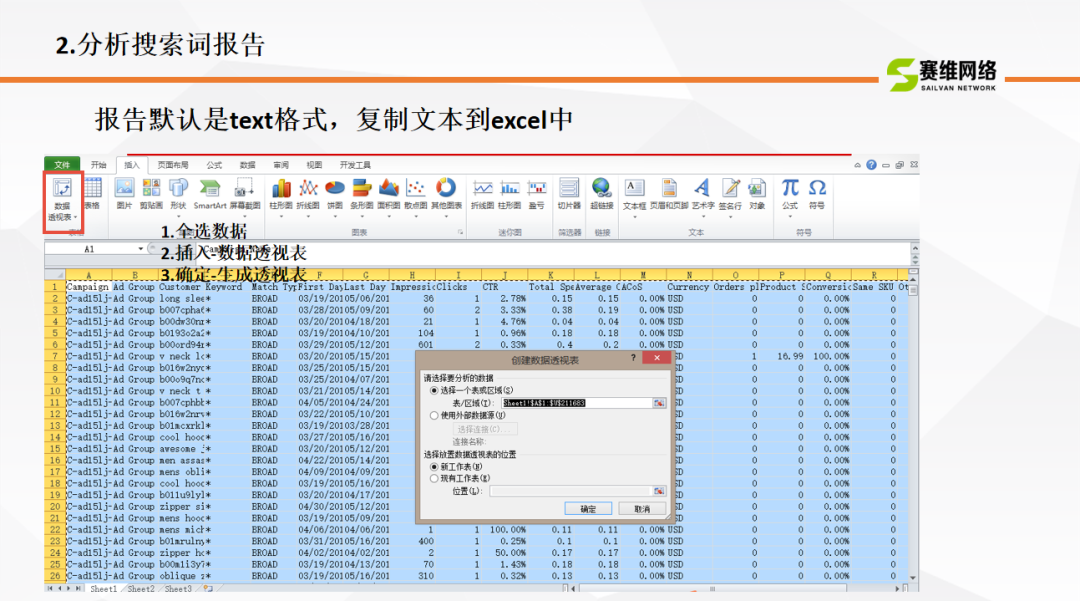Click the 表/区域 range input field

577,403
